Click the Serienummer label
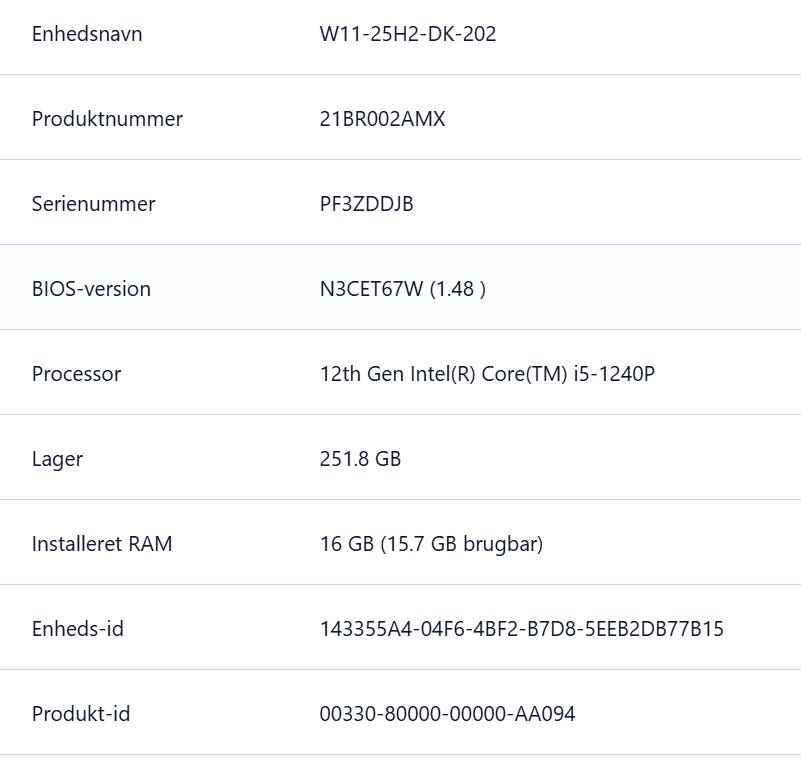The height and width of the screenshot is (762, 801). point(93,204)
